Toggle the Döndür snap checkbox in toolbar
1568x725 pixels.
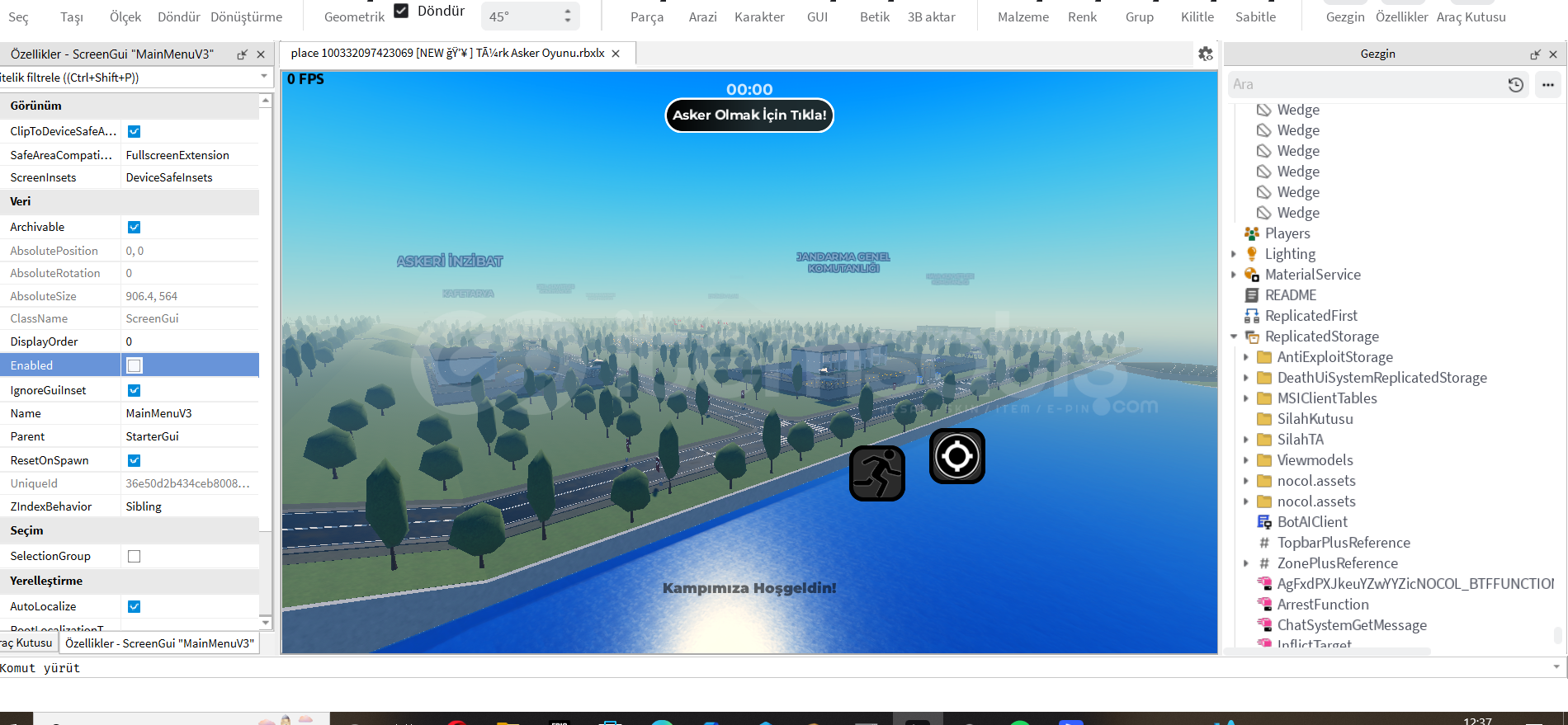click(401, 11)
